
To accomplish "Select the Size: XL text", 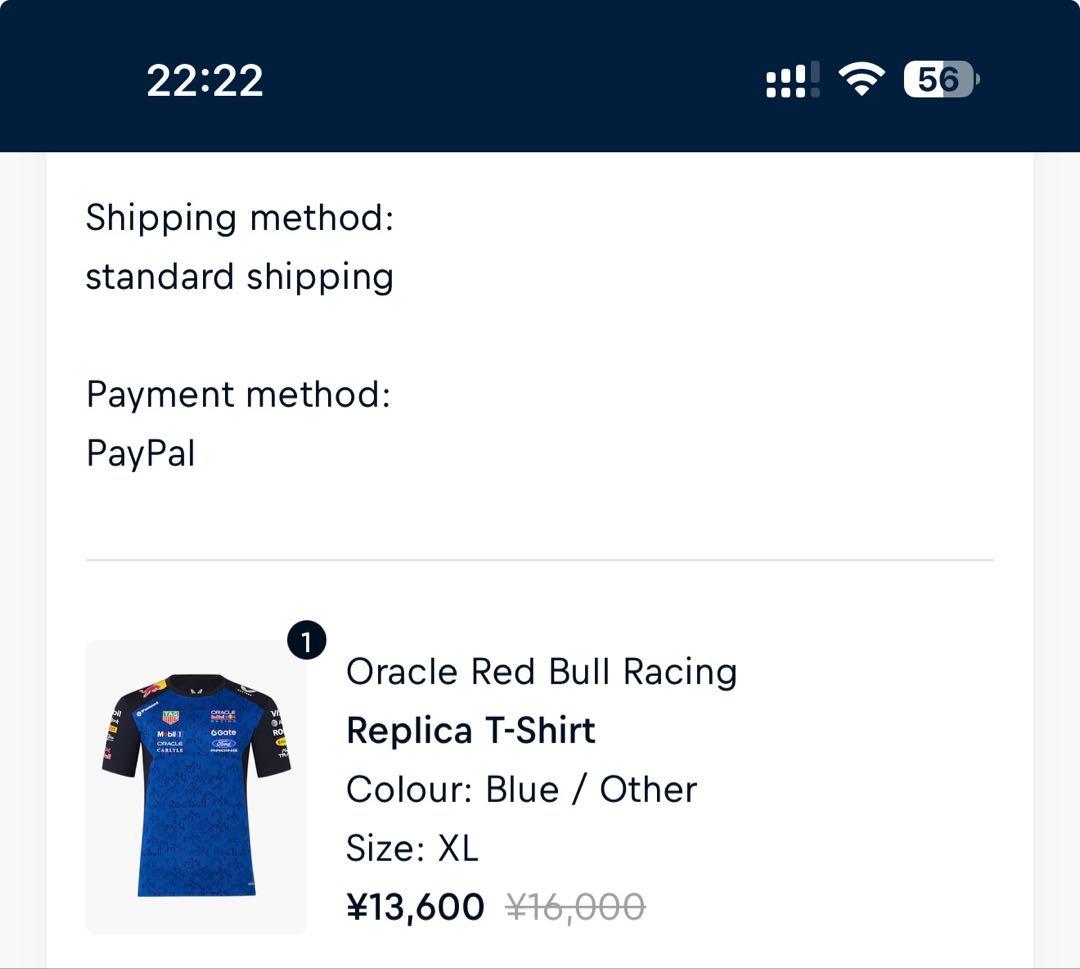I will tap(412, 849).
